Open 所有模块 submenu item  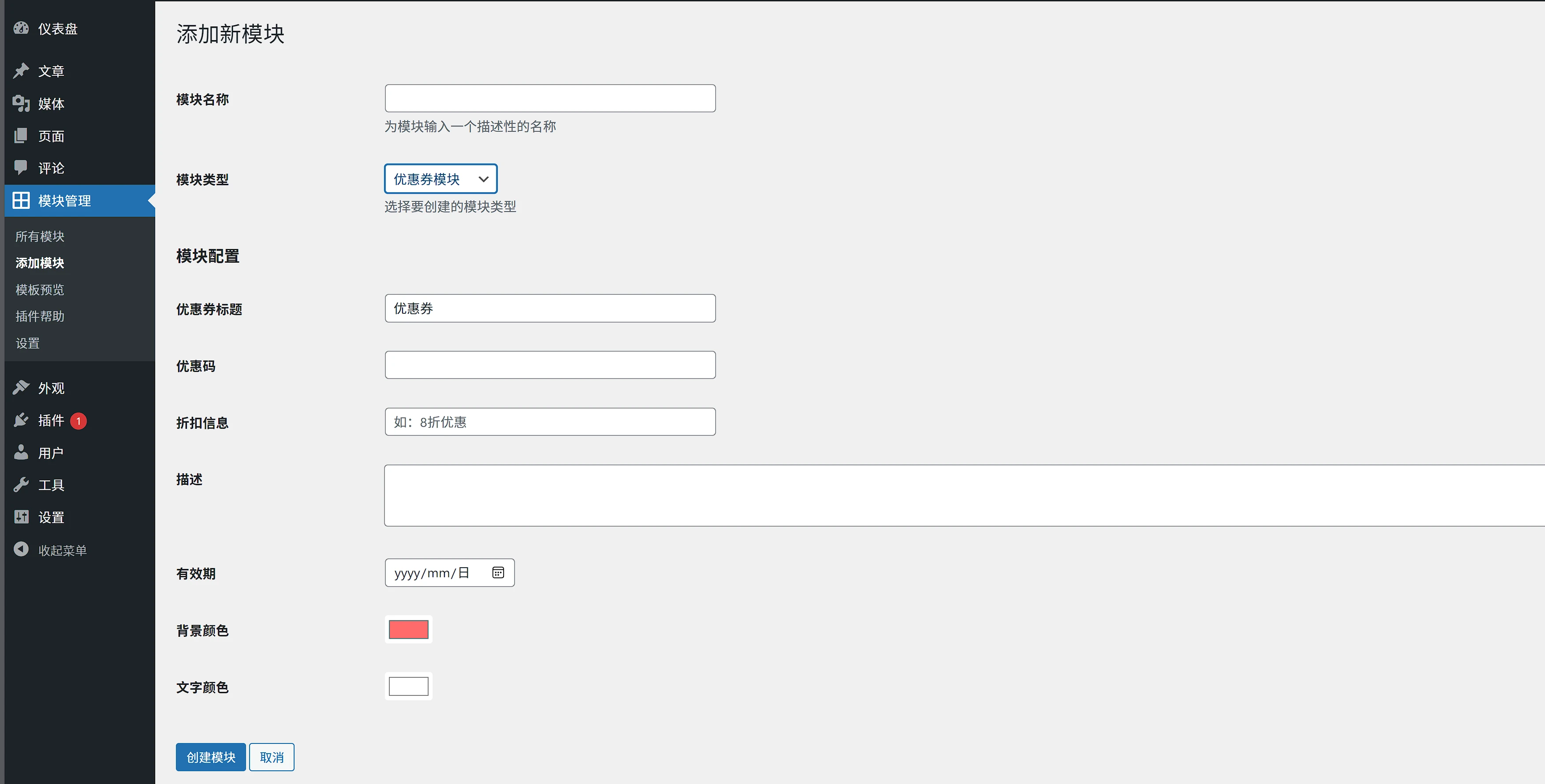pyautogui.click(x=40, y=236)
